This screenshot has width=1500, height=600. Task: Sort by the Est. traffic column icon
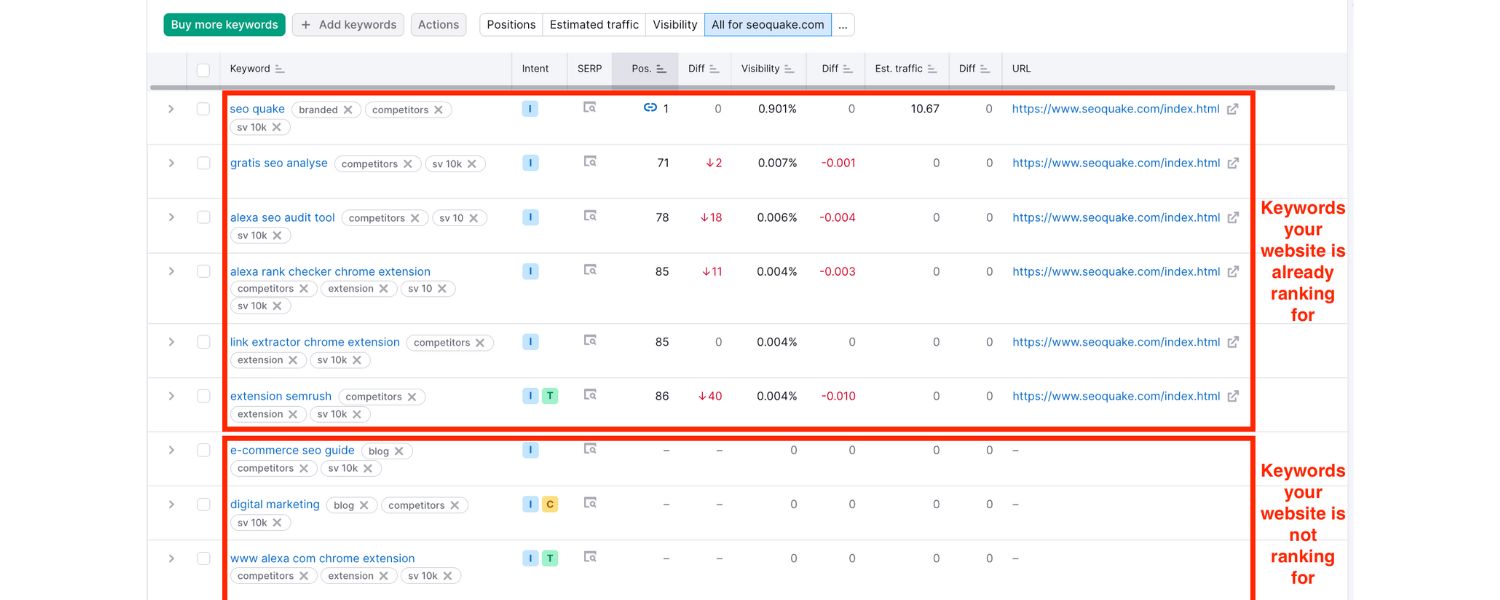(932, 69)
